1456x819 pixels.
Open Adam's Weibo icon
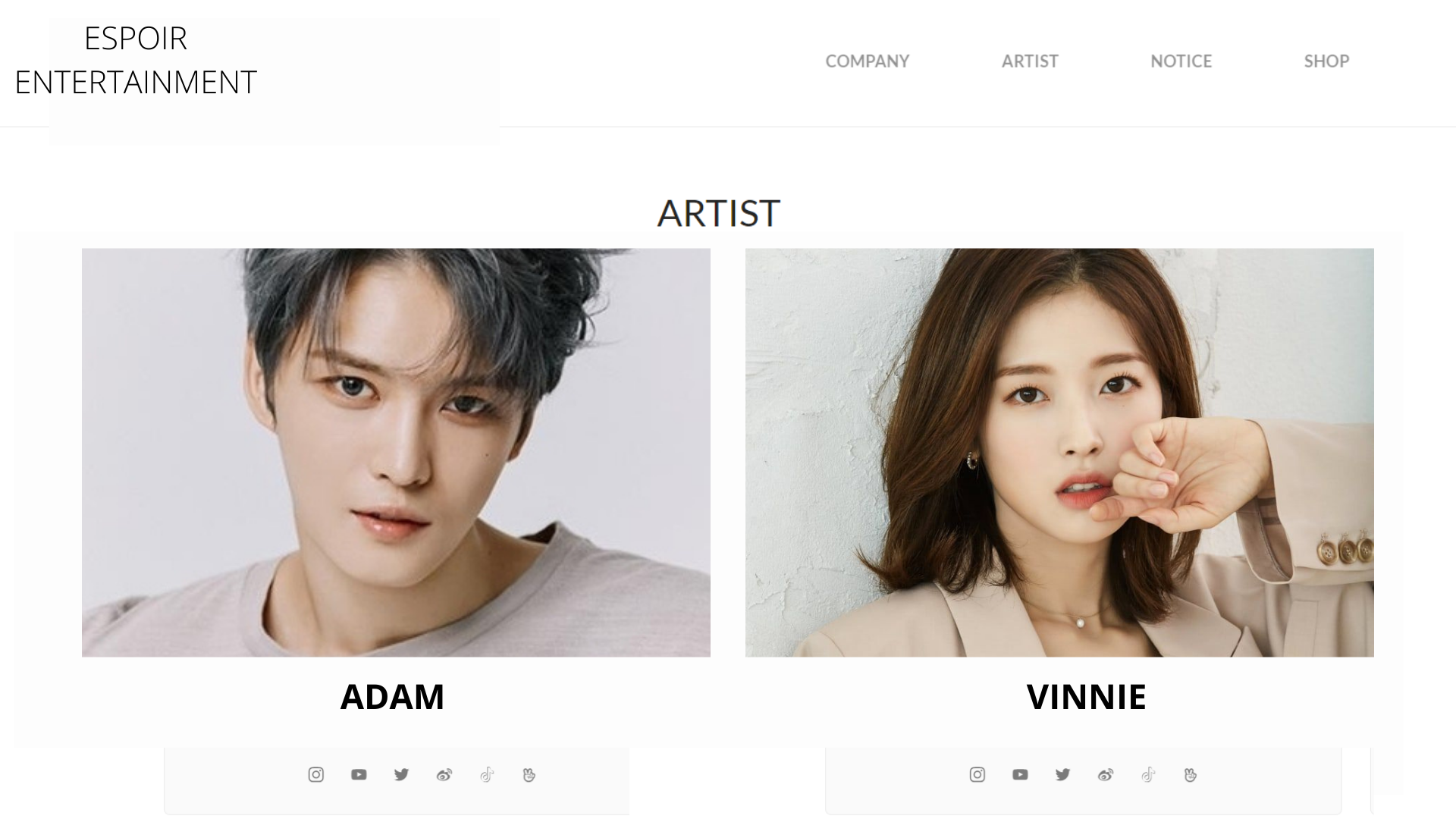coord(444,774)
